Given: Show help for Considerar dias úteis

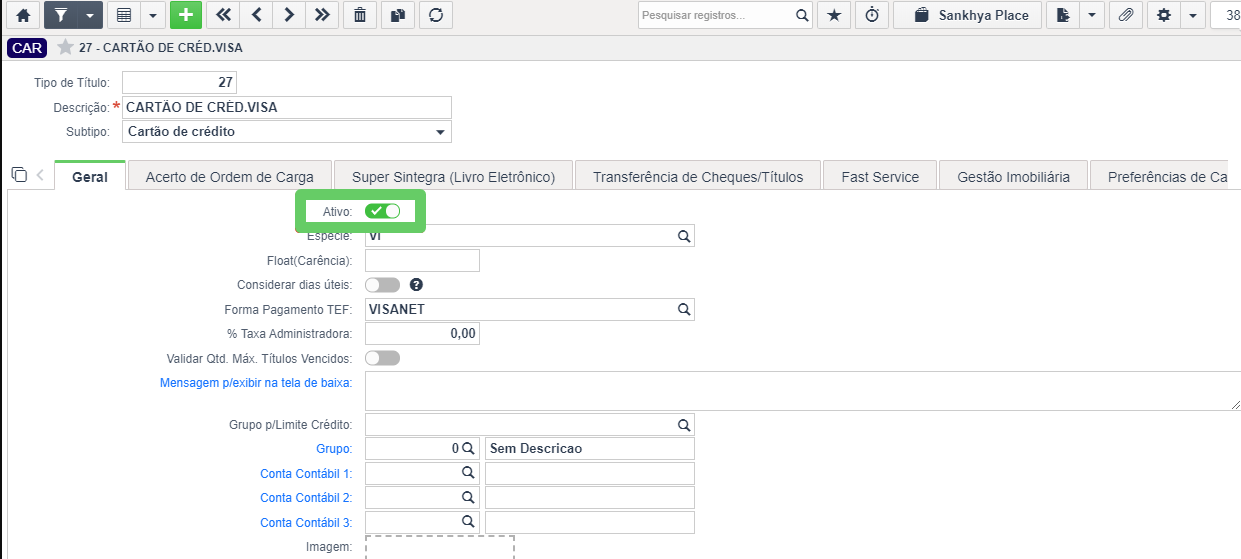Looking at the screenshot, I should pos(417,285).
